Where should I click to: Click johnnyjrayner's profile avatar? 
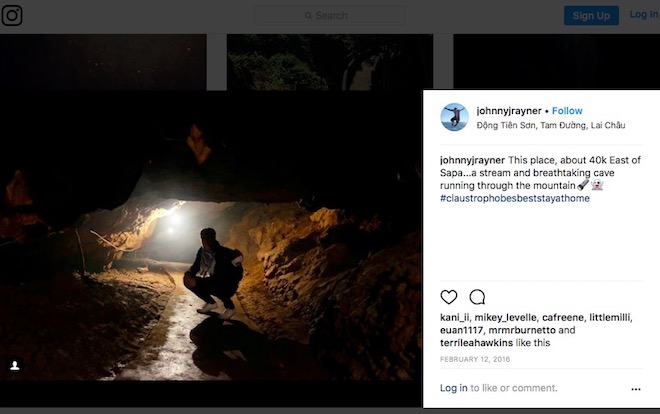pos(454,117)
